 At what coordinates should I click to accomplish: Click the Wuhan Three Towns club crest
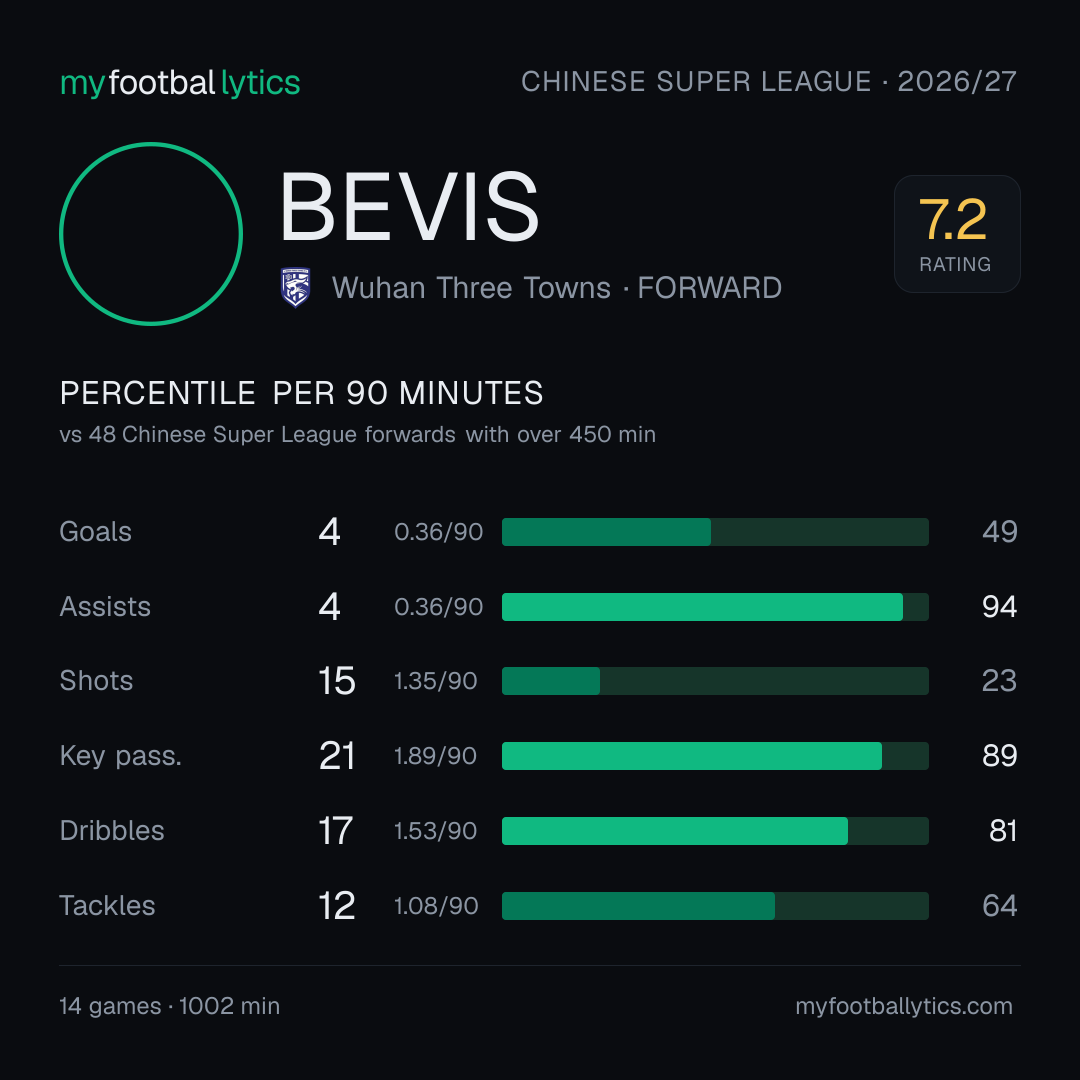[x=295, y=287]
